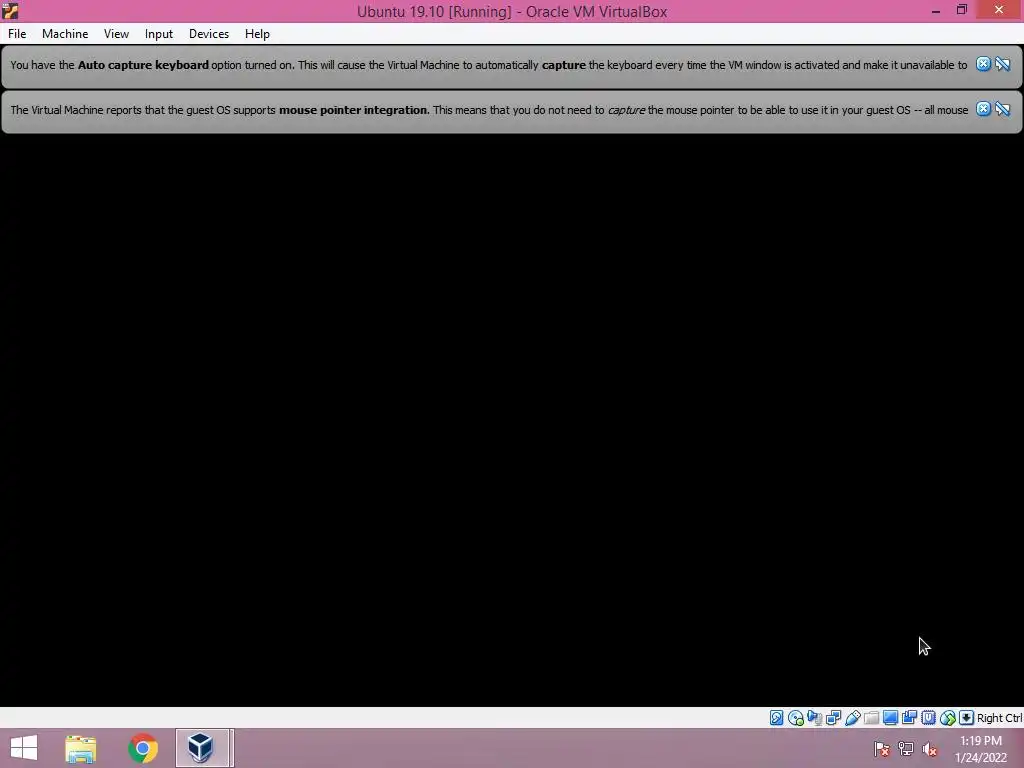Open the Machine menu
The width and height of the screenshot is (1024, 768).
pos(65,34)
